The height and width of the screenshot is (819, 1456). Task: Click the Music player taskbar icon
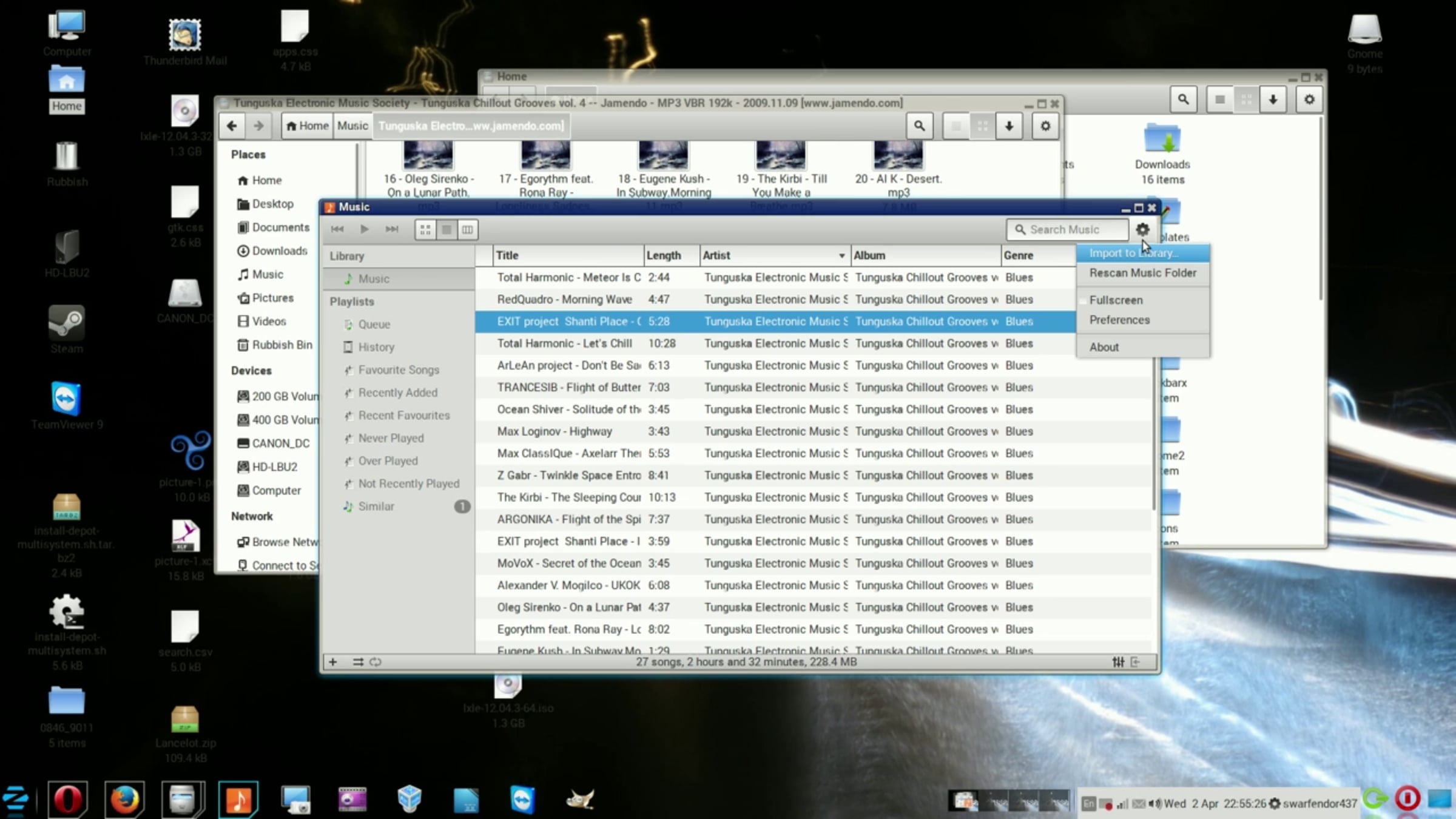(238, 799)
